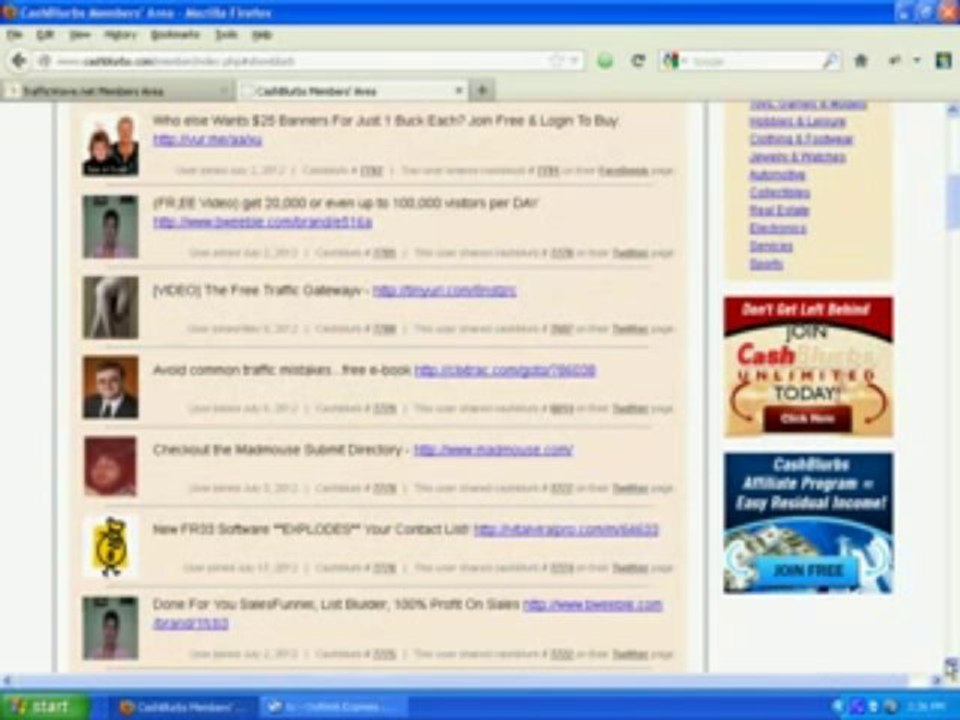
Task: Open the Electronics category
Action: [x=778, y=228]
